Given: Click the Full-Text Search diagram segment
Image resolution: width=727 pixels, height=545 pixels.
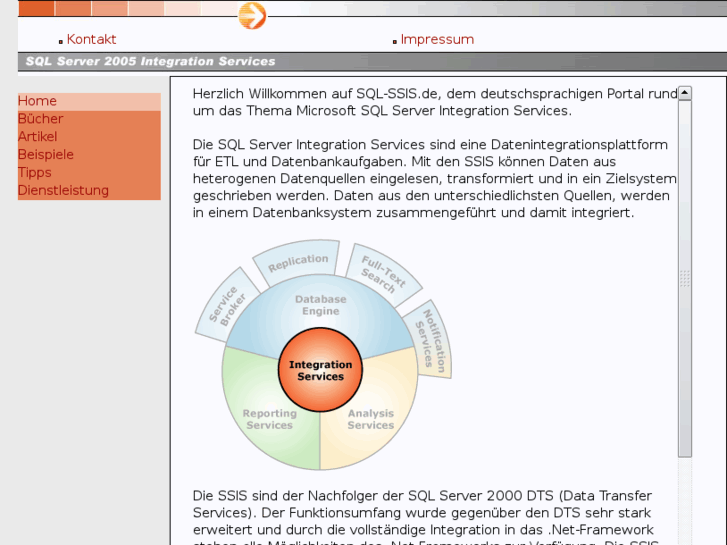Looking at the screenshot, I should click(383, 274).
